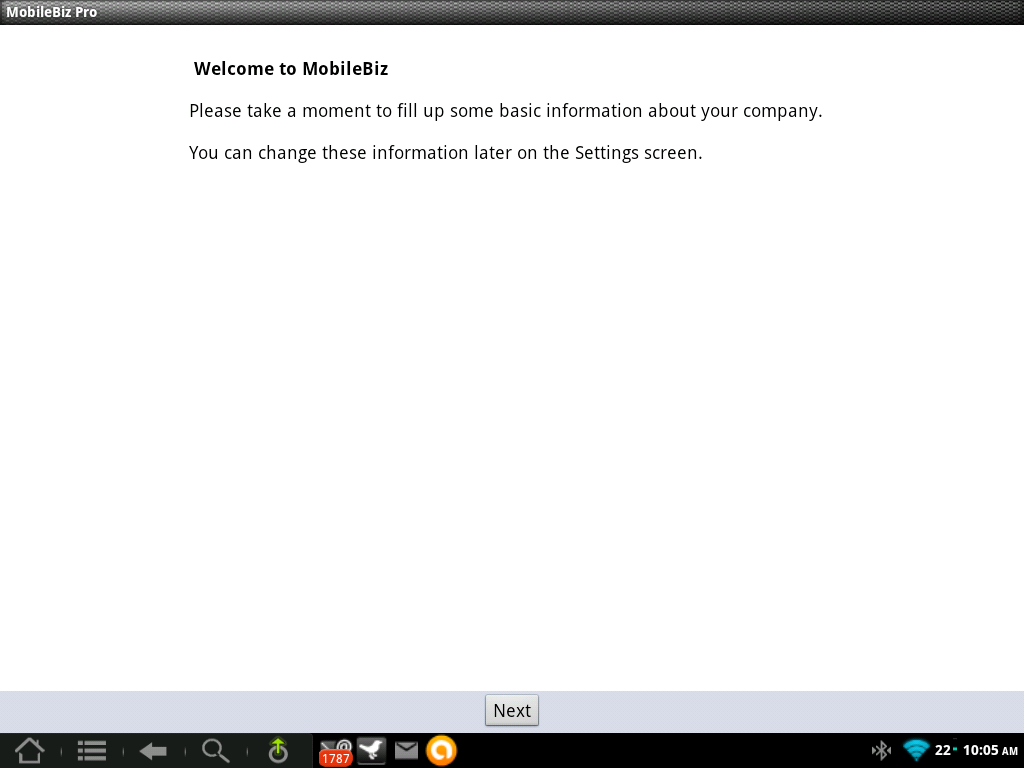Tap the Home icon in navigation bar
The width and height of the screenshot is (1024, 768).
pos(29,750)
